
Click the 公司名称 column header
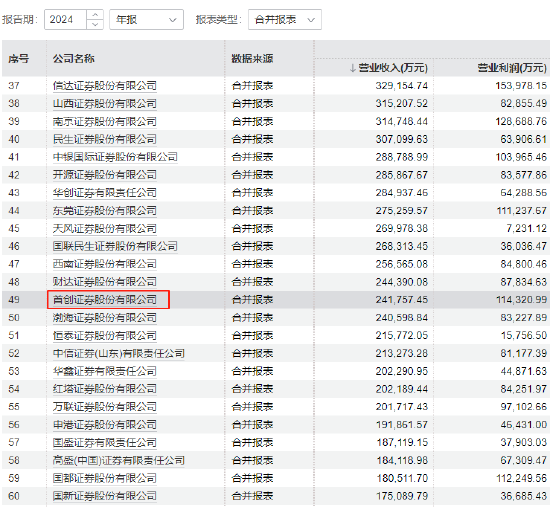pyautogui.click(x=74, y=58)
